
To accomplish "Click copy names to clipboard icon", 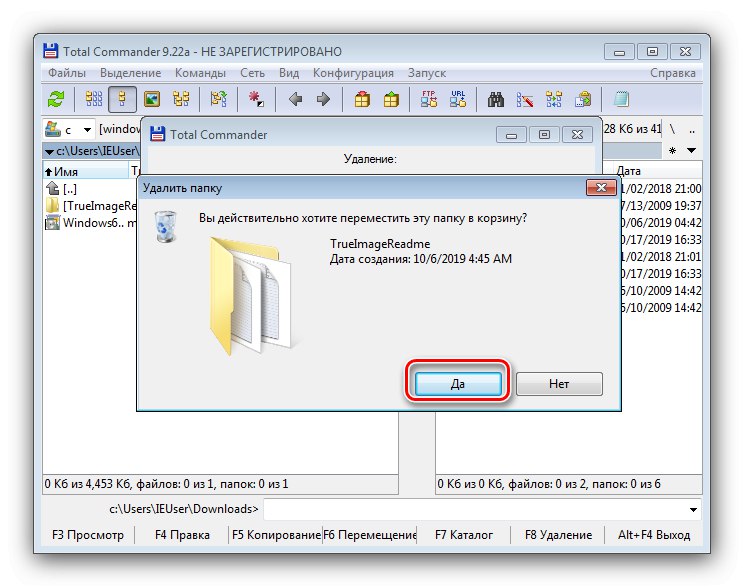I will tap(583, 99).
